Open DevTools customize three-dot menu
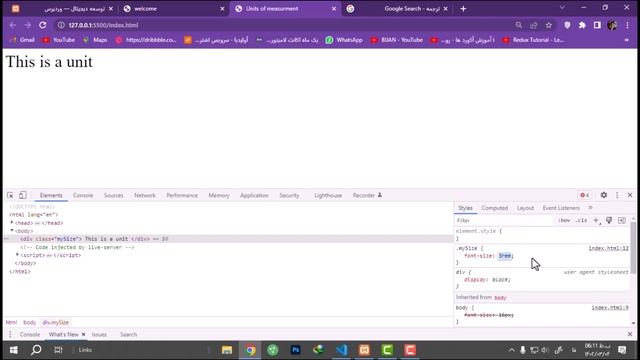The width and height of the screenshot is (640, 360). [x=617, y=195]
